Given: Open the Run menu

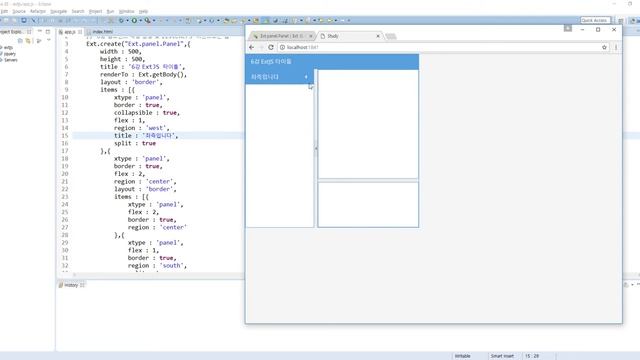Looking at the screenshot, I should point(110,11).
